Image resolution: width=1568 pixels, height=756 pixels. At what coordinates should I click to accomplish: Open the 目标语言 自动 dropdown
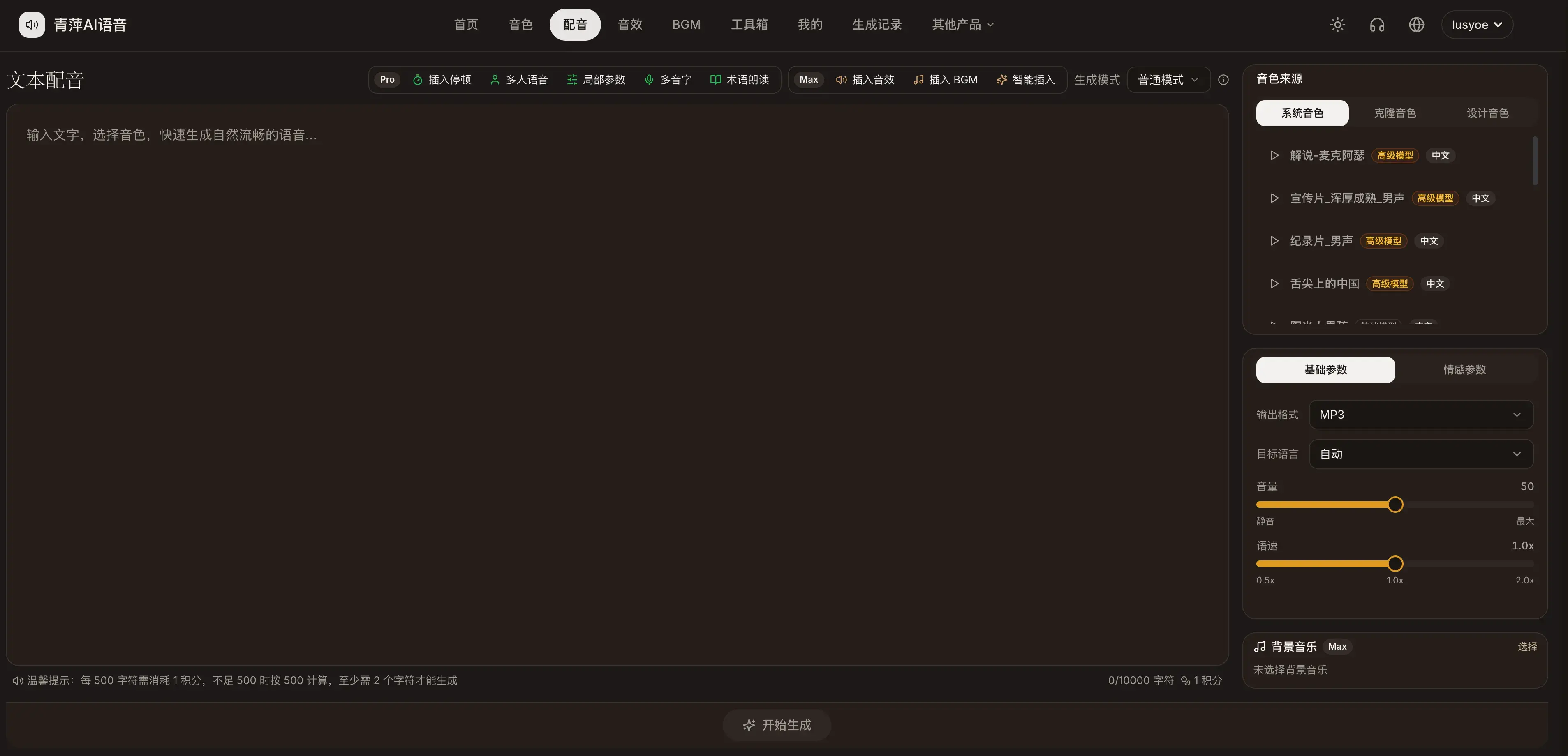(x=1421, y=454)
